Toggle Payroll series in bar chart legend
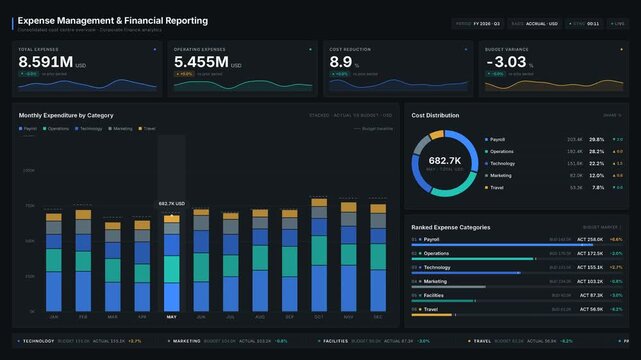641x360 pixels. (28, 128)
